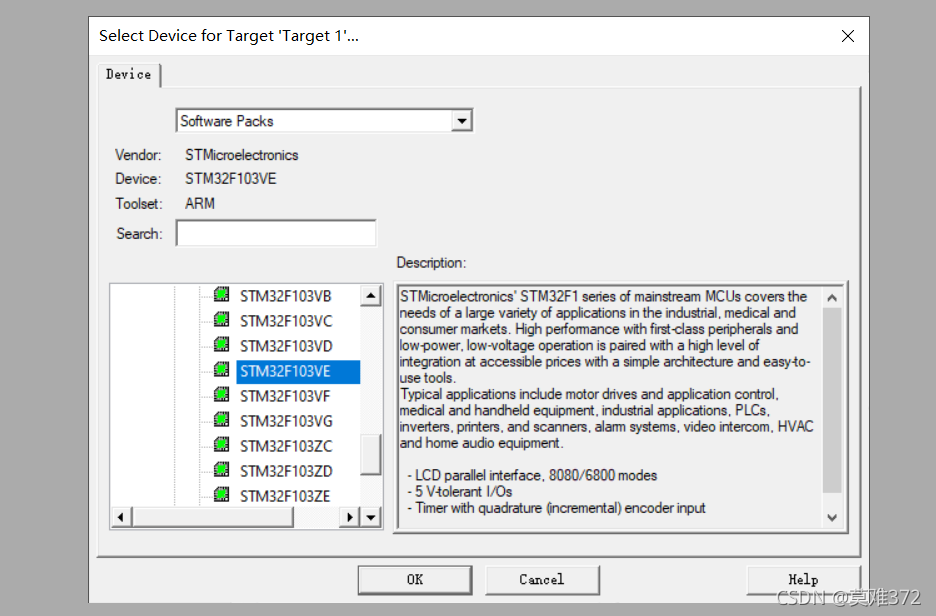Select device STM32F103VF in the tree
Image resolution: width=936 pixels, height=616 pixels.
click(x=285, y=396)
